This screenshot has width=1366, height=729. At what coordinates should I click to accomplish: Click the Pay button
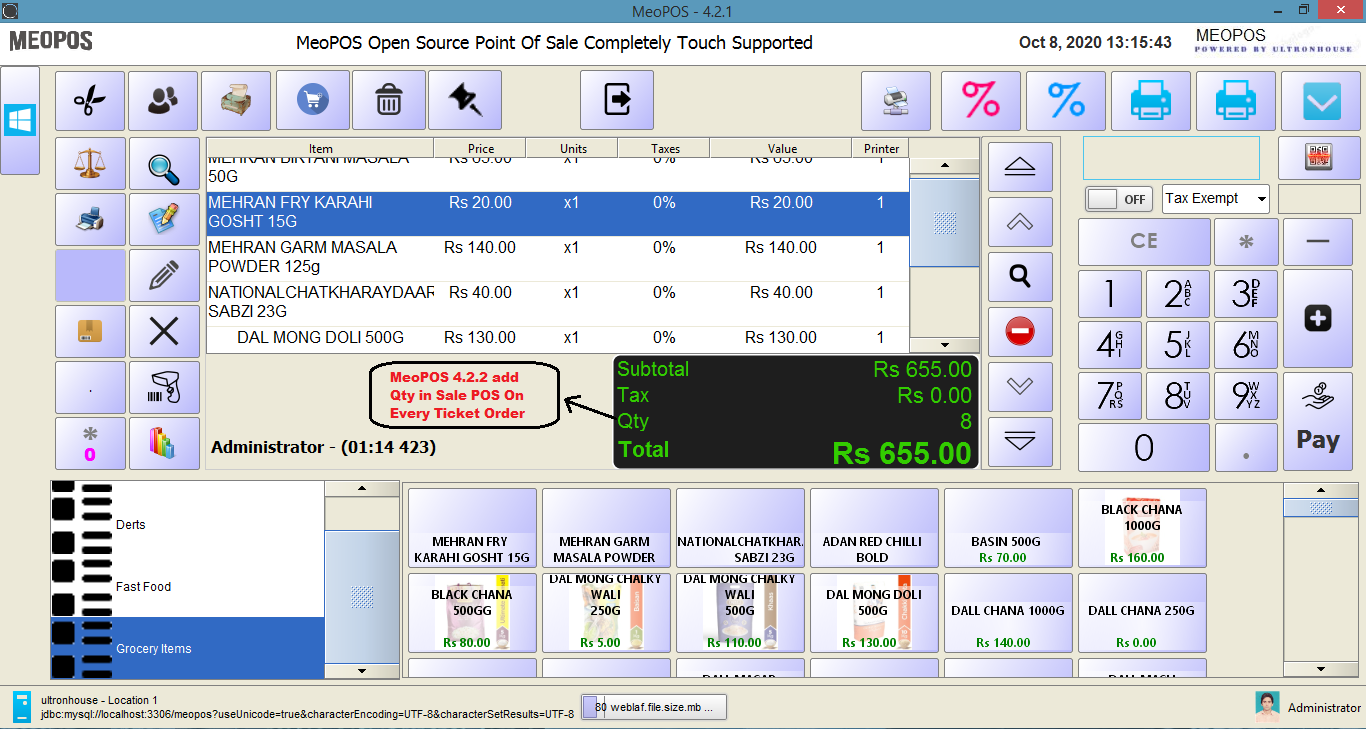tap(1318, 421)
